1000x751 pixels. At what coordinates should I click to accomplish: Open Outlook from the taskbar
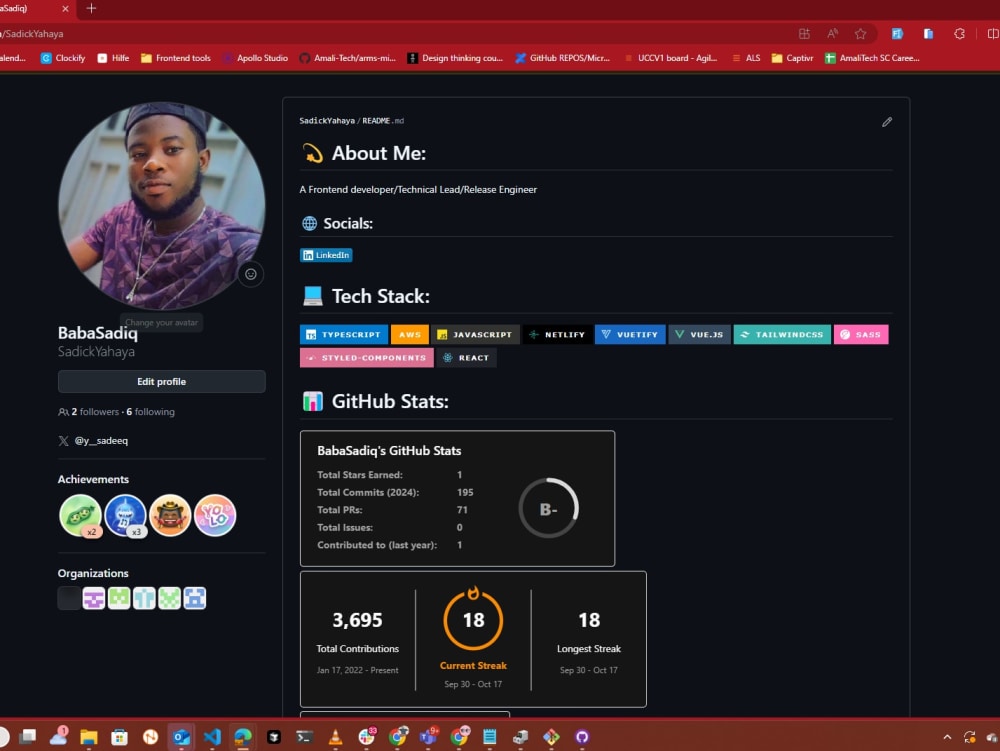pos(181,737)
